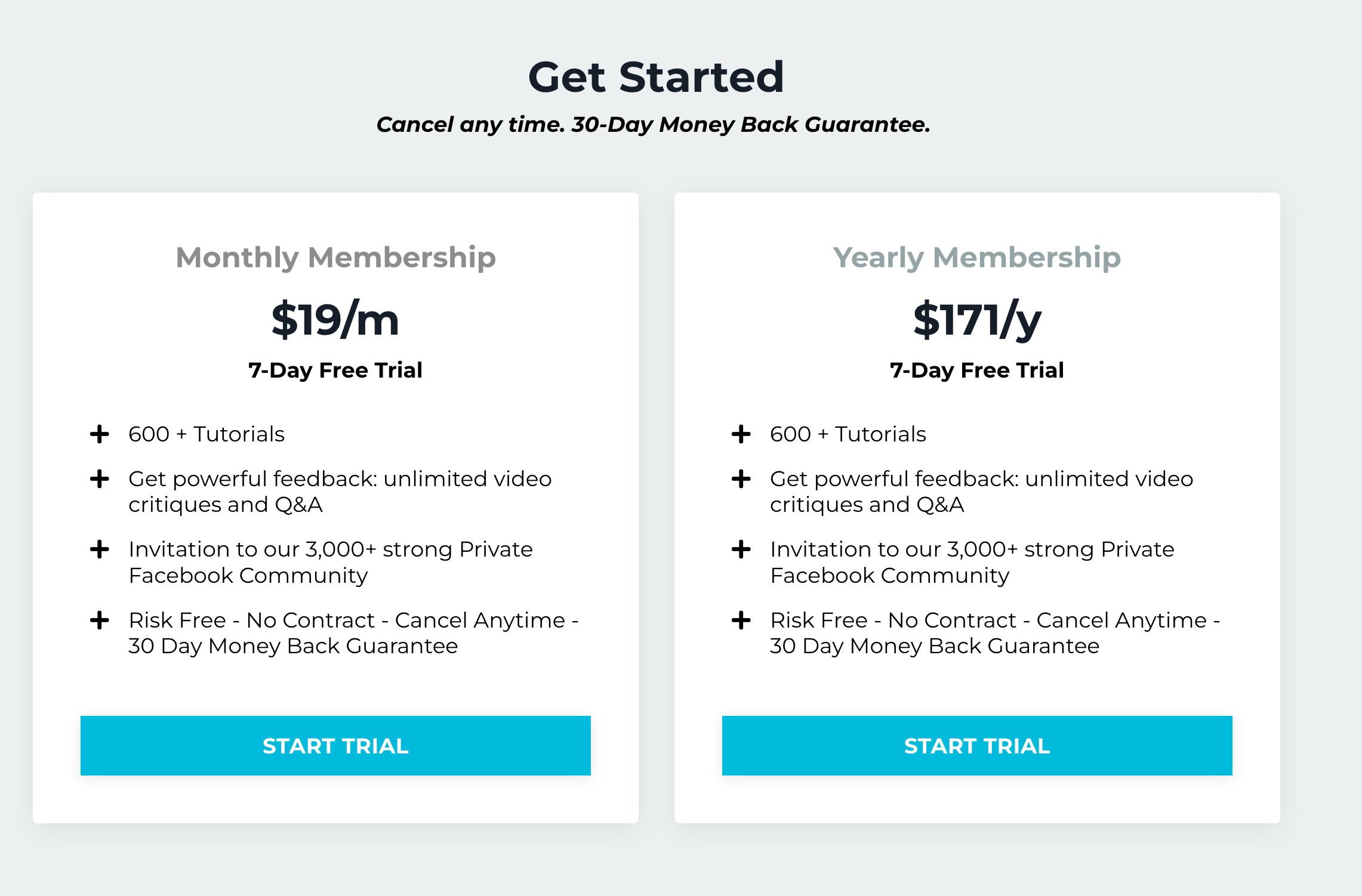Click the Get Started heading
This screenshot has height=896, width=1362.
pos(656,78)
